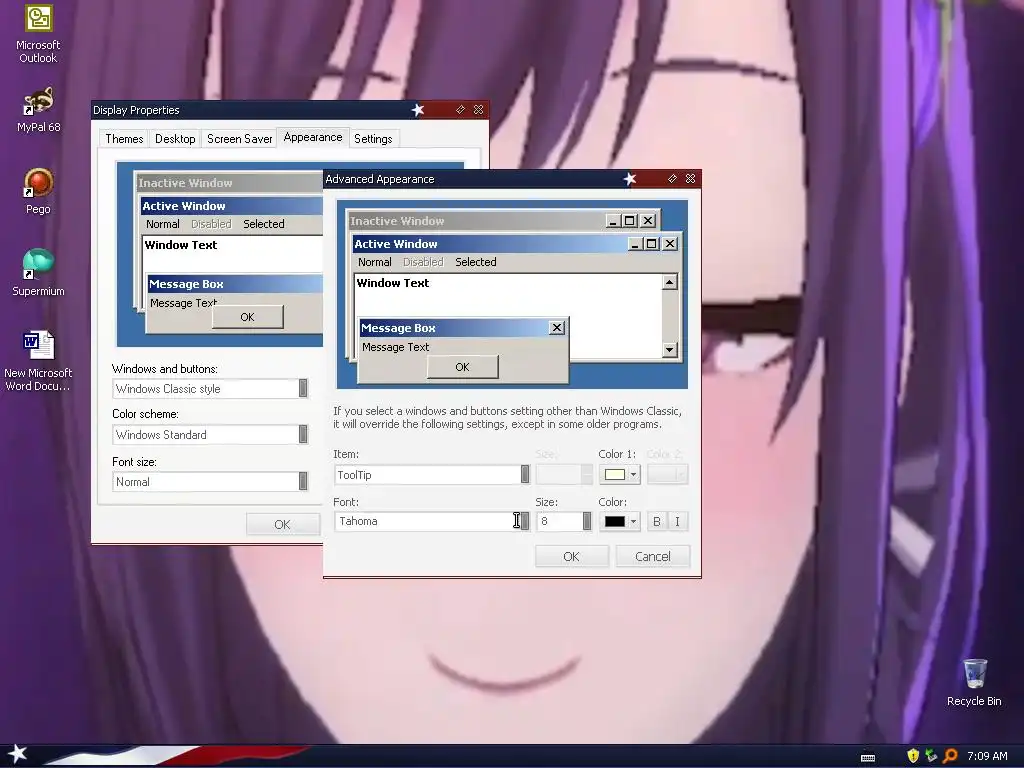This screenshot has height=768, width=1024.
Task: Click 'Window Text' in Advanced Appearance preview
Action: (392, 283)
